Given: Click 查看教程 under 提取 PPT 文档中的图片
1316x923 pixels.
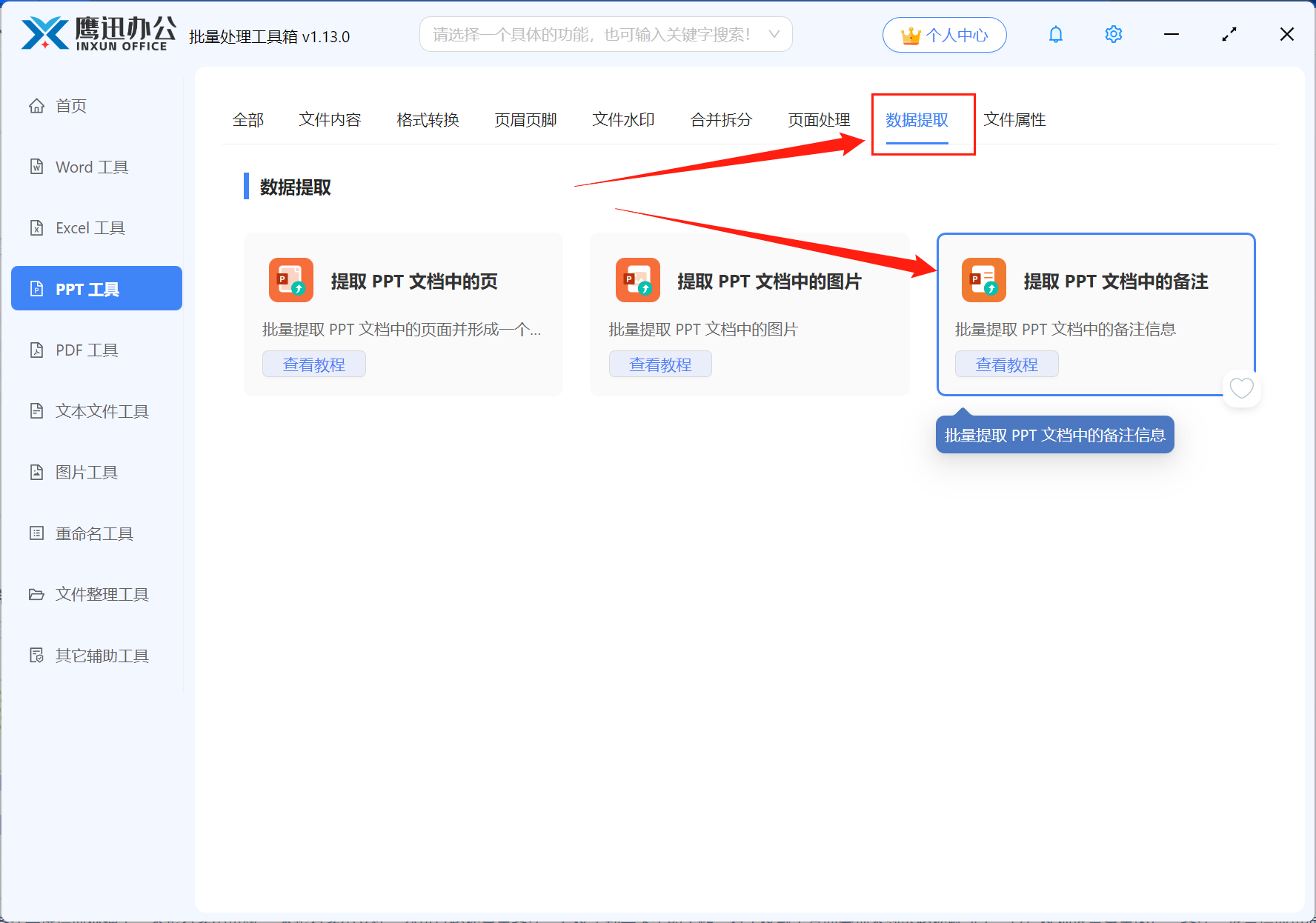Looking at the screenshot, I should click(x=660, y=364).
